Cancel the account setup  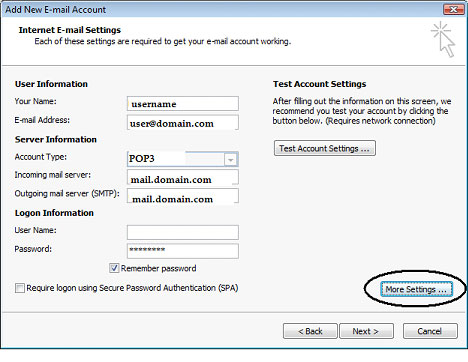(x=430, y=331)
